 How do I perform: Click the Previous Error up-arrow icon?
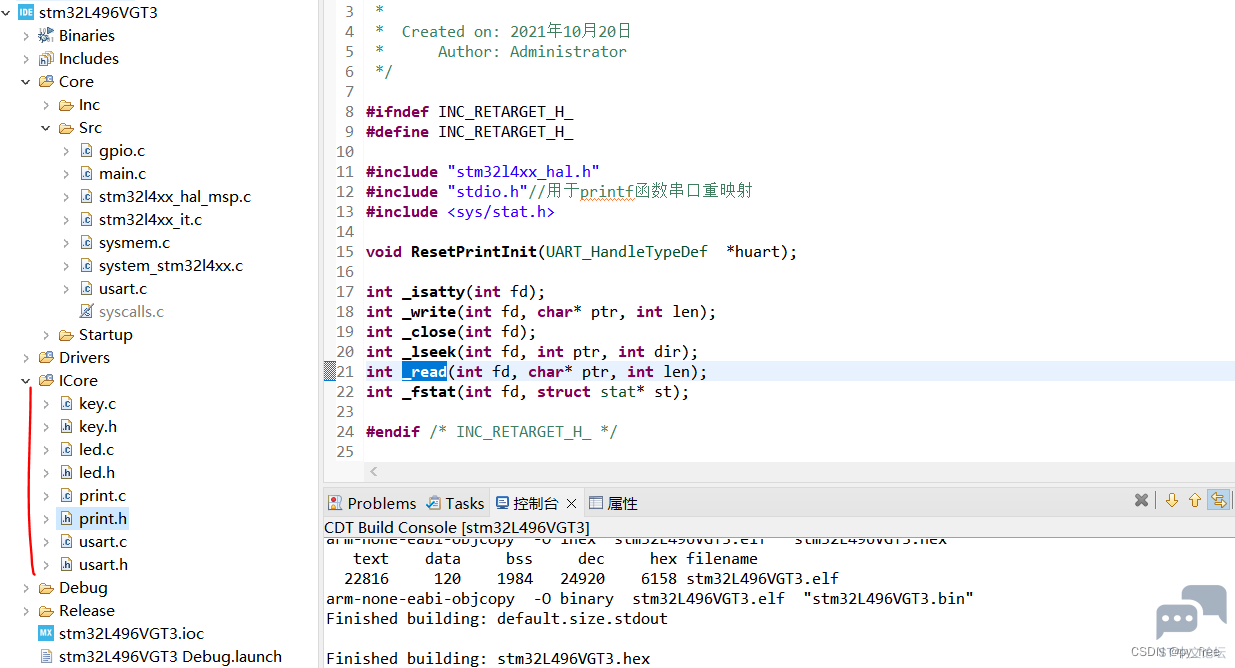(1194, 500)
